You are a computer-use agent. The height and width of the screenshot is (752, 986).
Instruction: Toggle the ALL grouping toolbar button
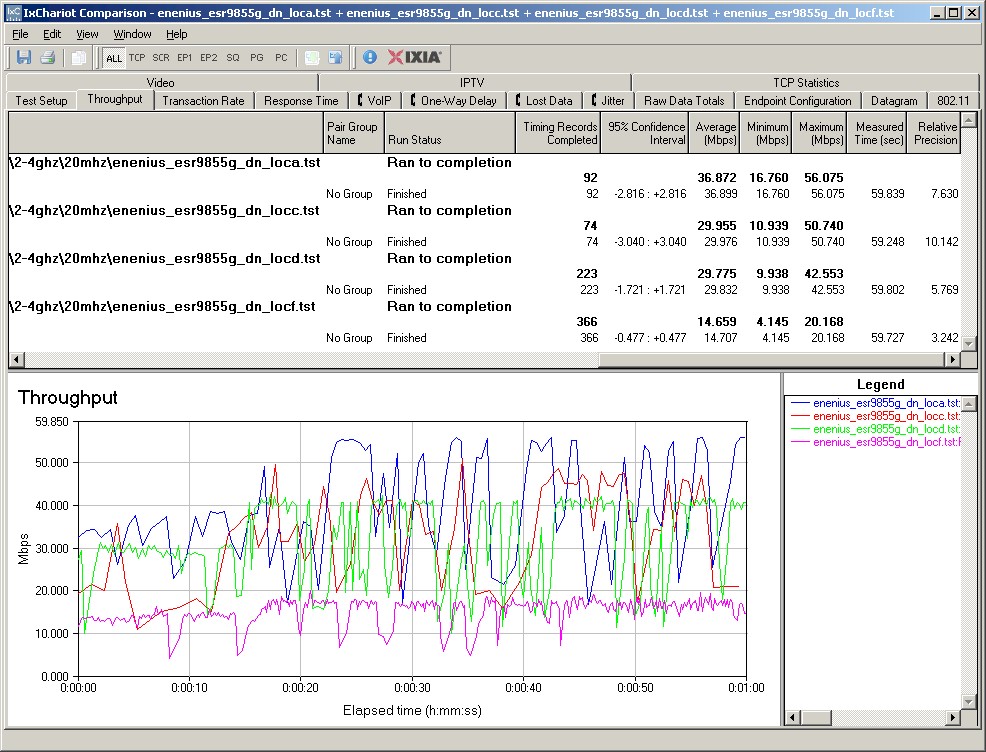(114, 58)
